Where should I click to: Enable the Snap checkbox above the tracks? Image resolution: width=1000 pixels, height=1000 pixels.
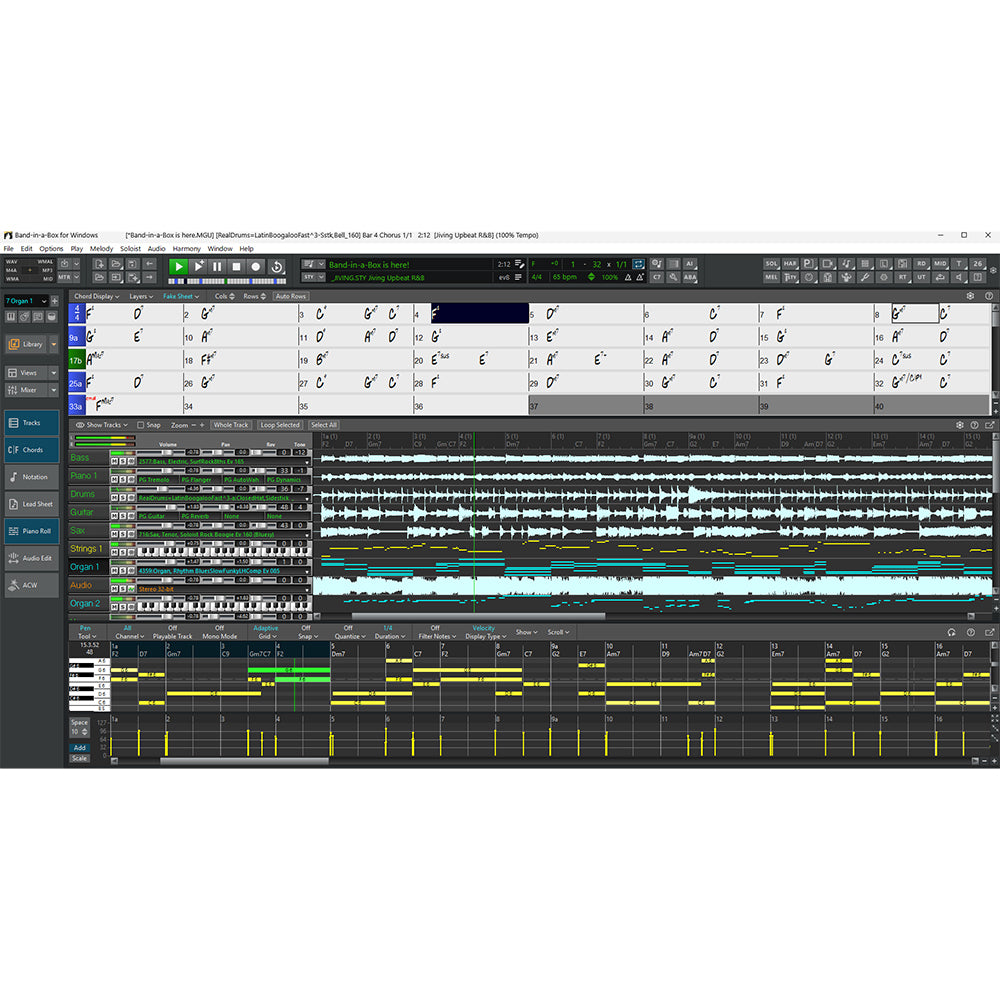click(x=141, y=424)
